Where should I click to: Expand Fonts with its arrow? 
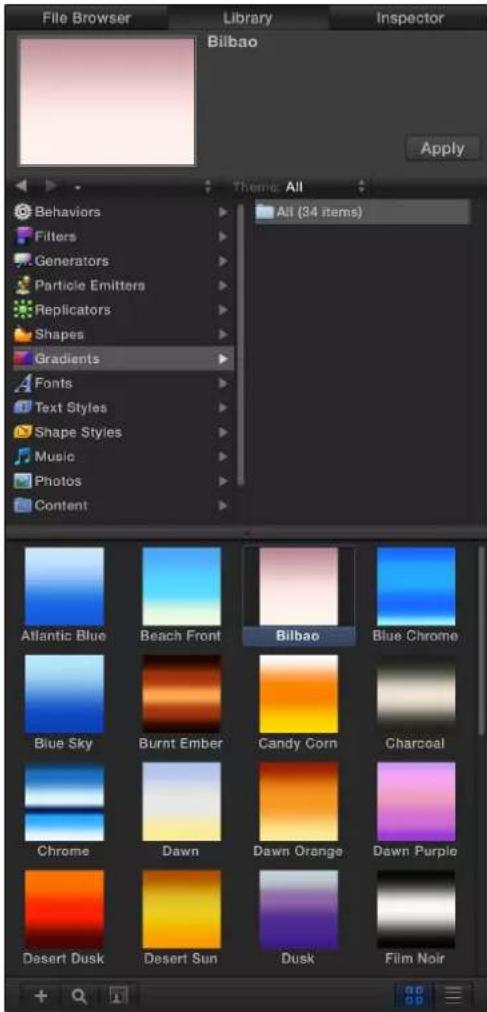223,383
